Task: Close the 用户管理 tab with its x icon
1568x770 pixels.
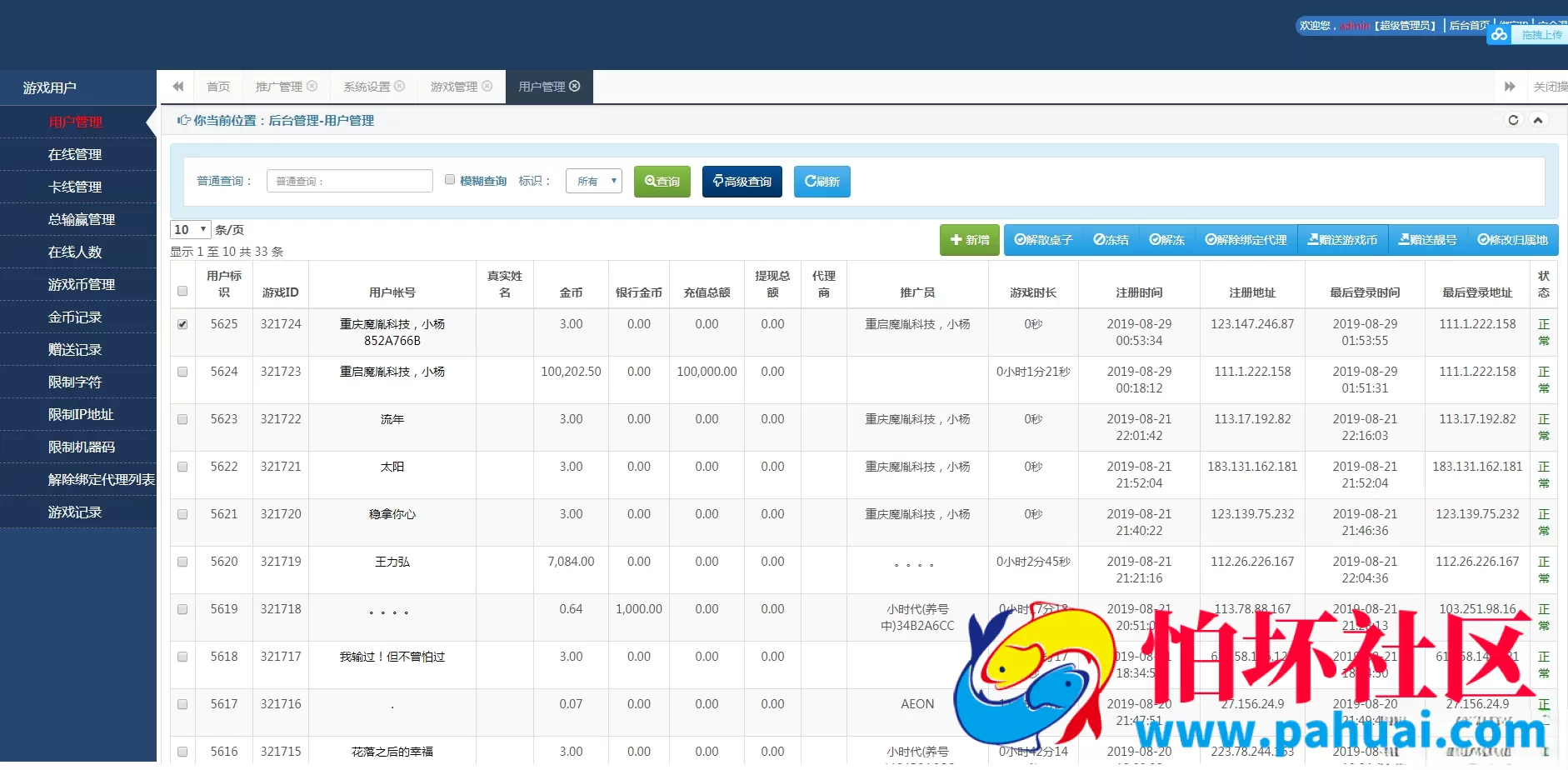Action: click(x=574, y=86)
